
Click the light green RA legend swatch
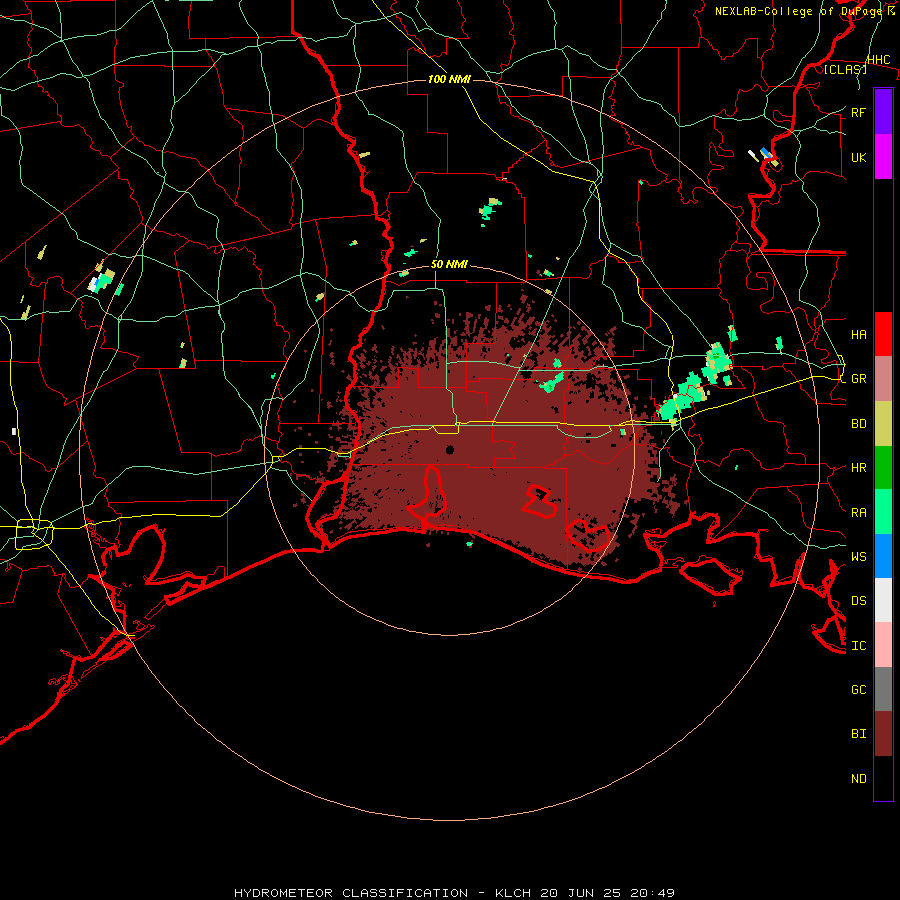[883, 512]
